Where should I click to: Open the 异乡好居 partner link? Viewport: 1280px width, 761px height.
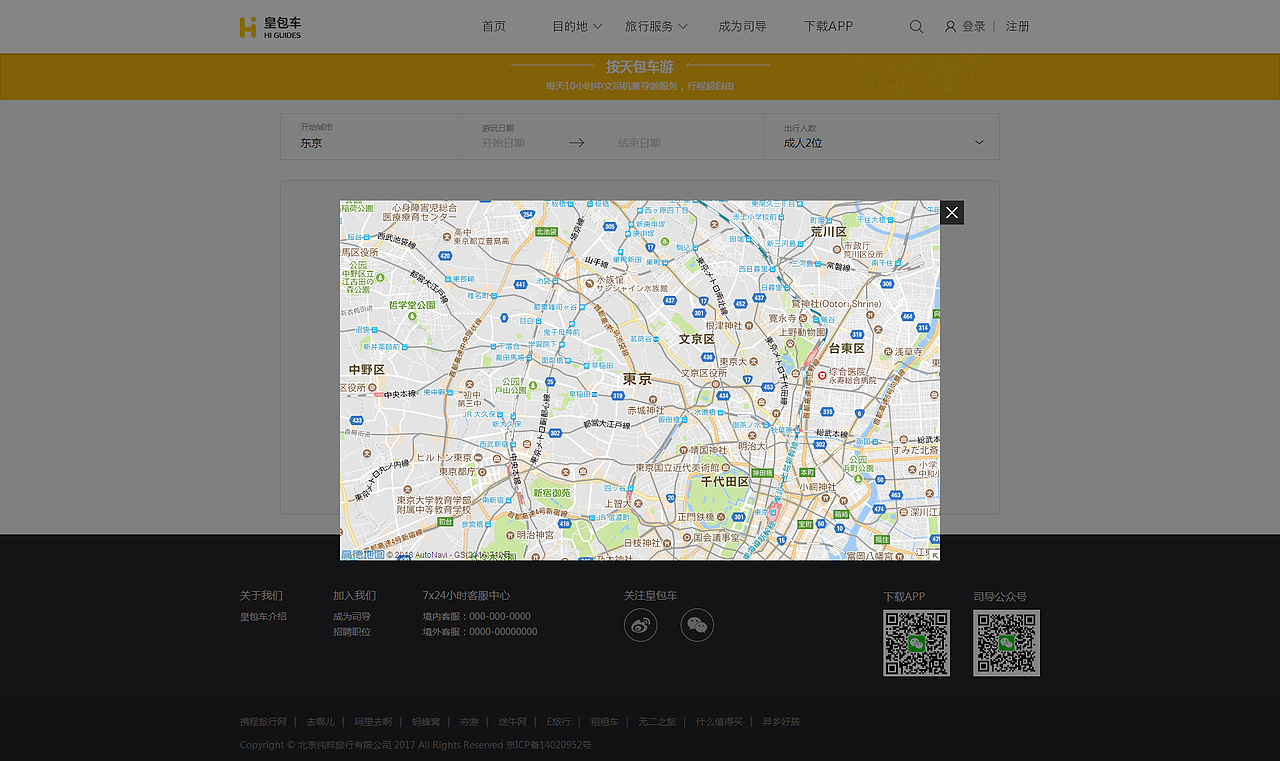781,722
